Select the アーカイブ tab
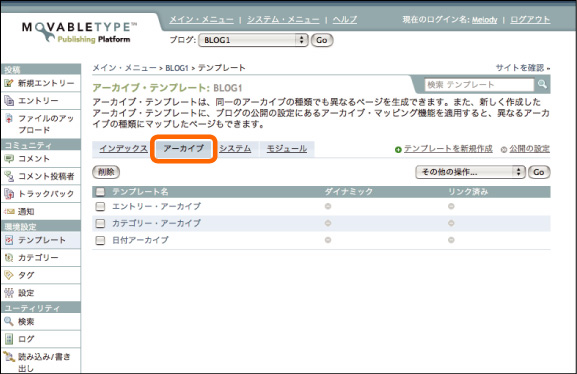This screenshot has width=577, height=374. click(184, 149)
